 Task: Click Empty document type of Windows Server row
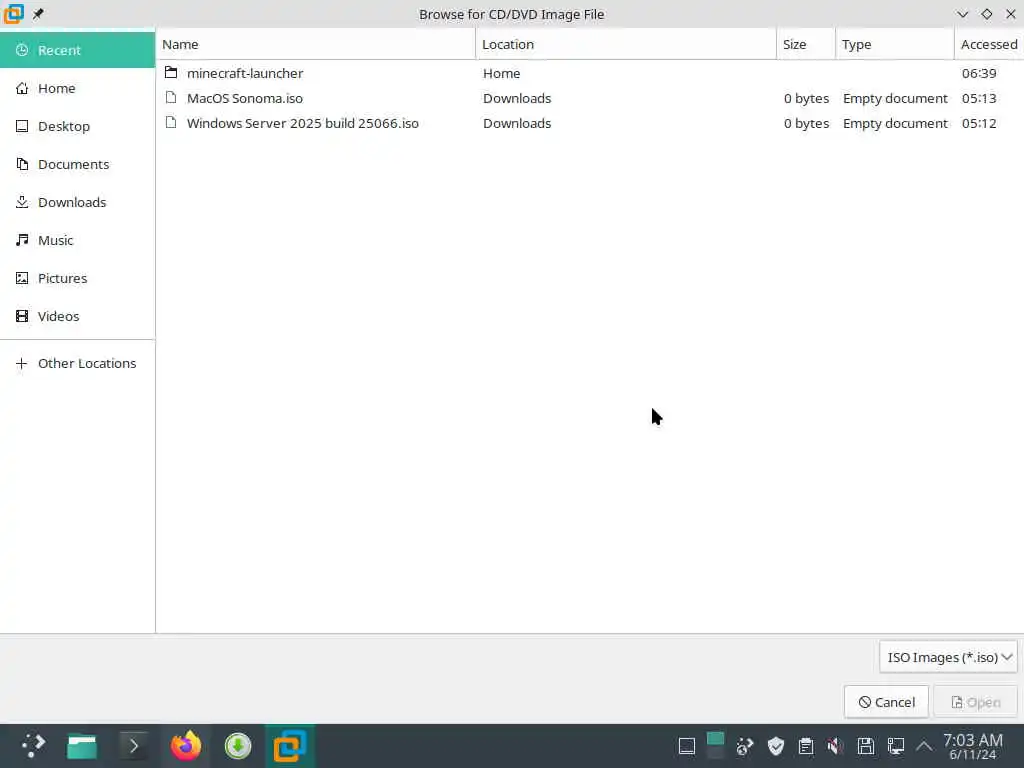(x=895, y=123)
